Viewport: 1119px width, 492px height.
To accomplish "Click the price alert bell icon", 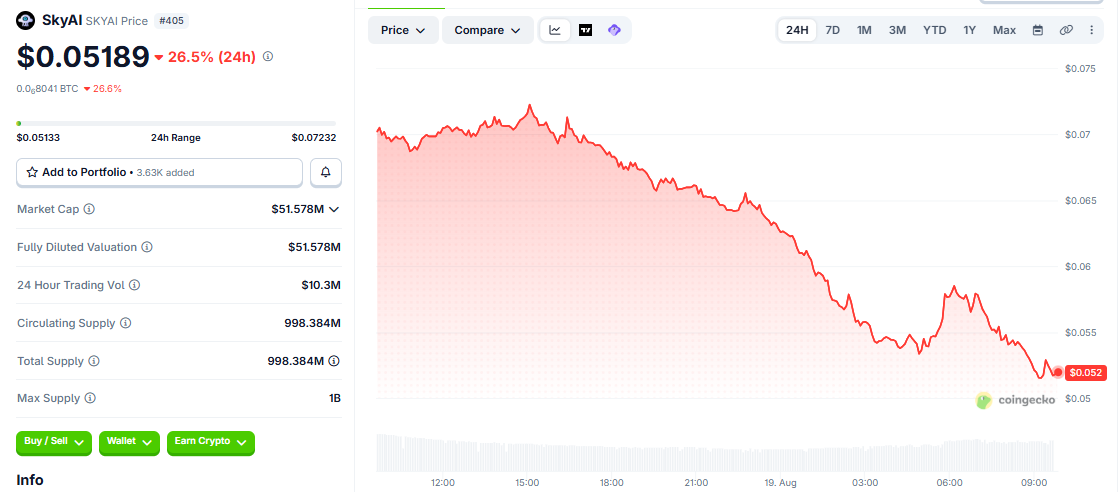I will click(x=326, y=172).
